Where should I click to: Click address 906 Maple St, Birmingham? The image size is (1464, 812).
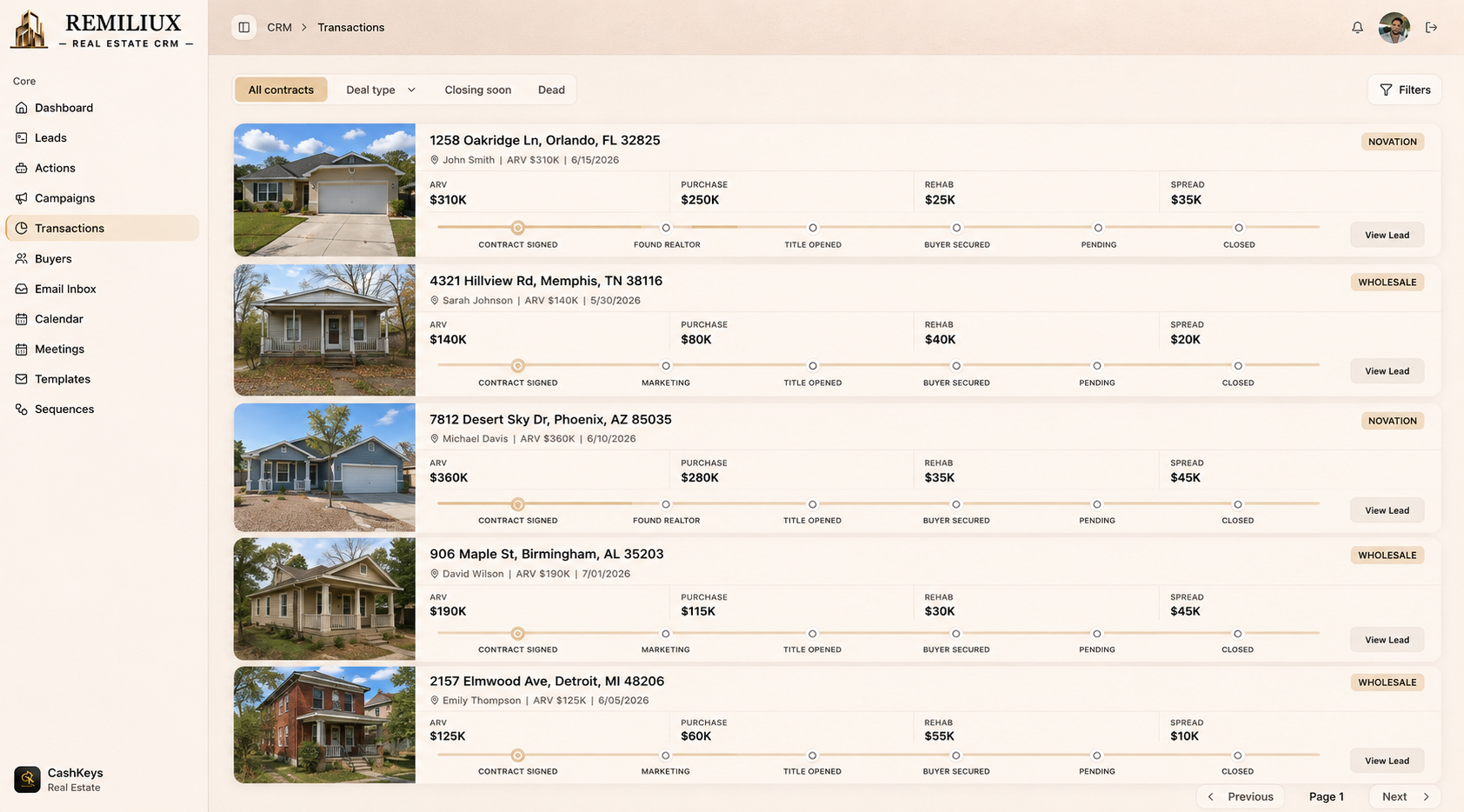click(x=546, y=554)
